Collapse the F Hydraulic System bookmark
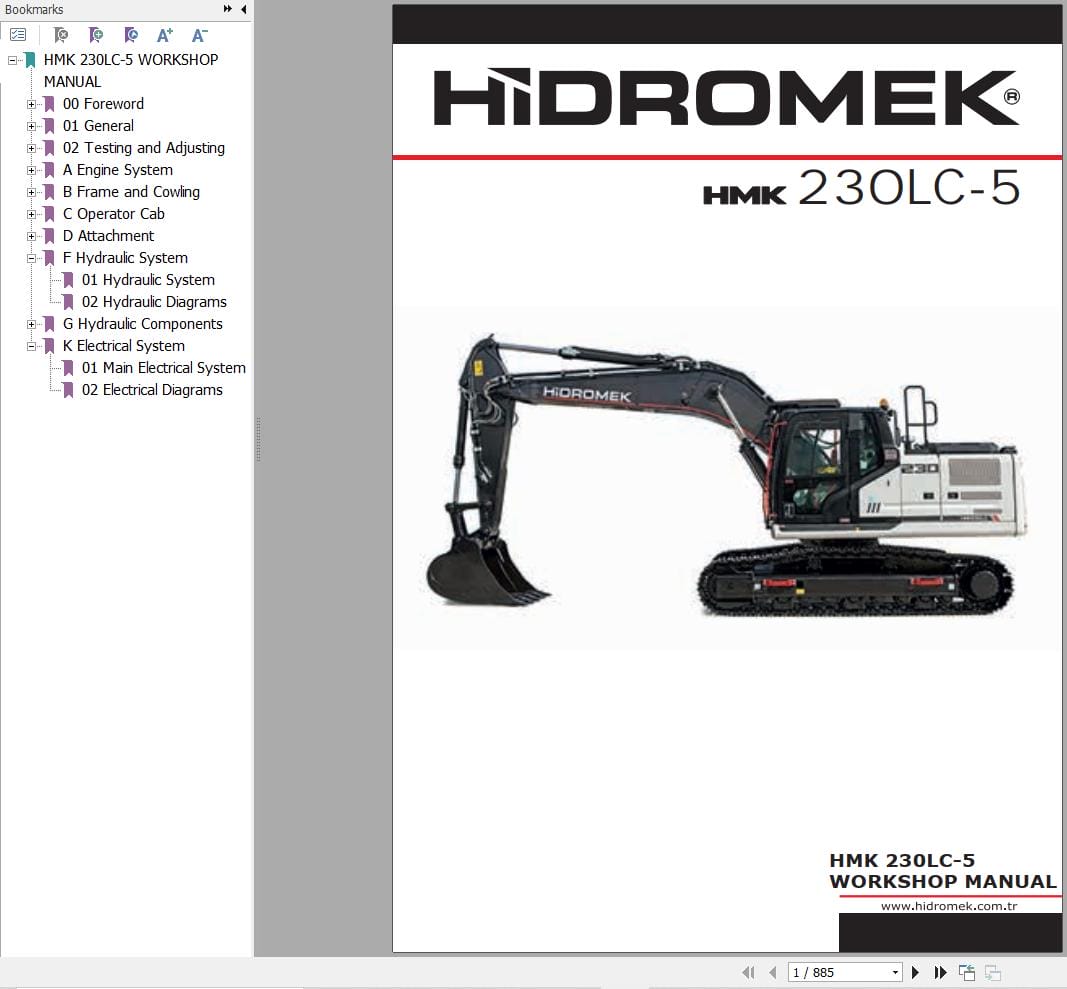The image size is (1067, 989). click(33, 258)
